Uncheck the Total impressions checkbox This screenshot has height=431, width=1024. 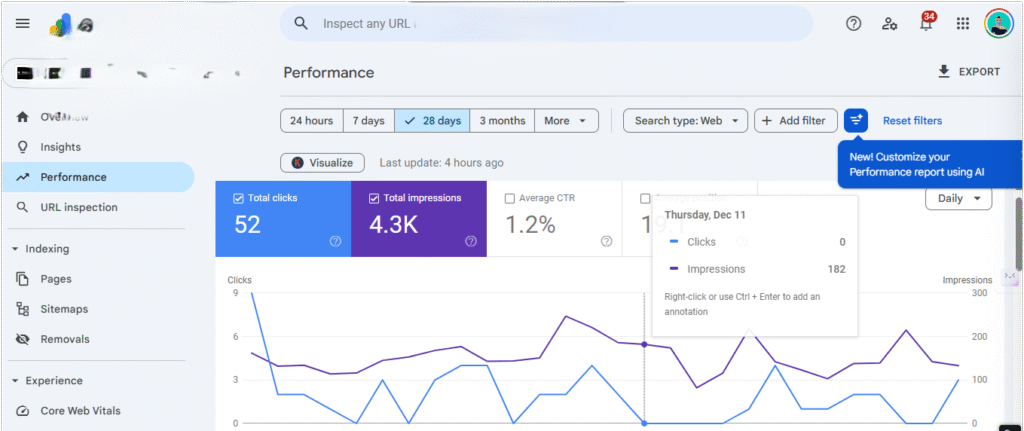click(374, 198)
